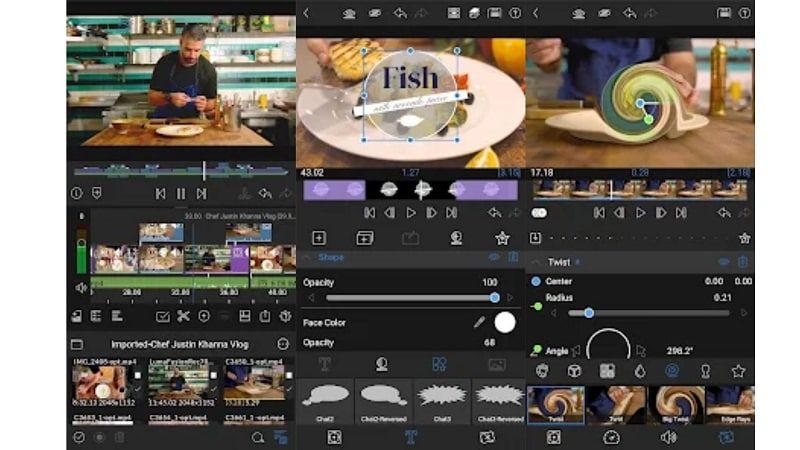The width and height of the screenshot is (800, 450).
Task: Toggle the Center keyframe blue dot
Action: 536,281
